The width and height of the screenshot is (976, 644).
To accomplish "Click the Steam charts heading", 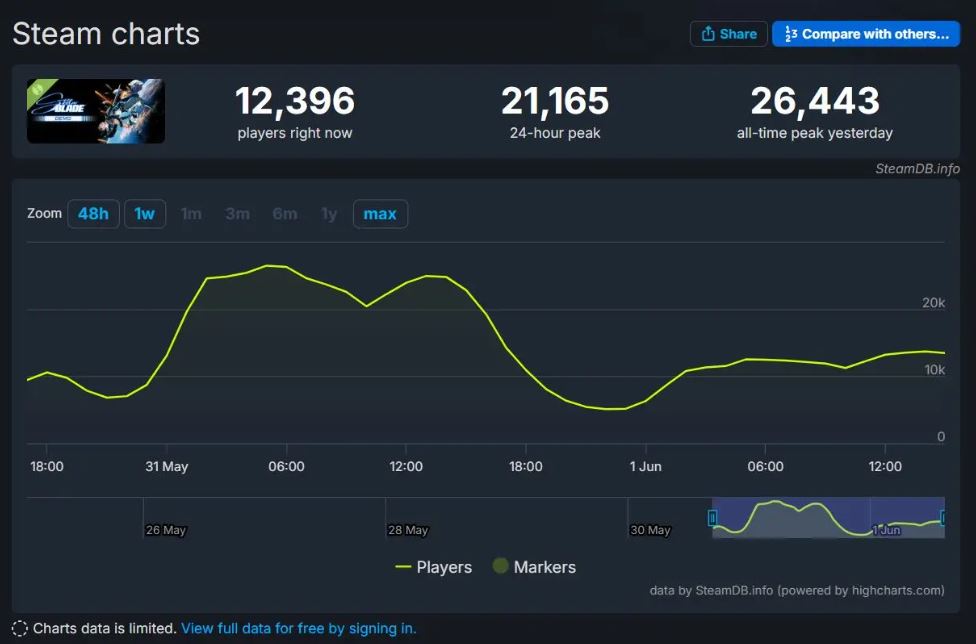I will tap(106, 34).
